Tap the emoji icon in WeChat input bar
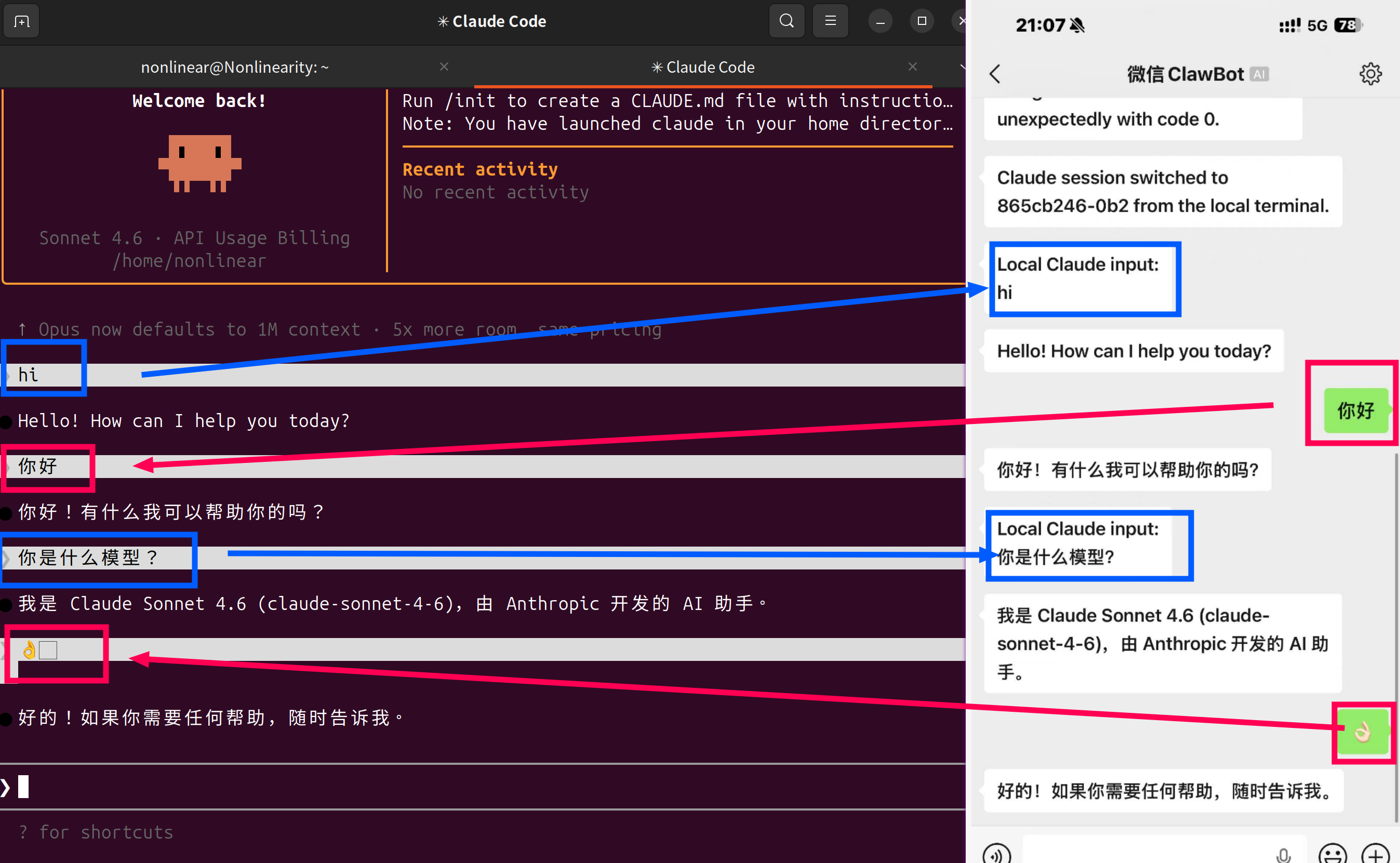Screen dimensions: 1400x863 (1332, 855)
